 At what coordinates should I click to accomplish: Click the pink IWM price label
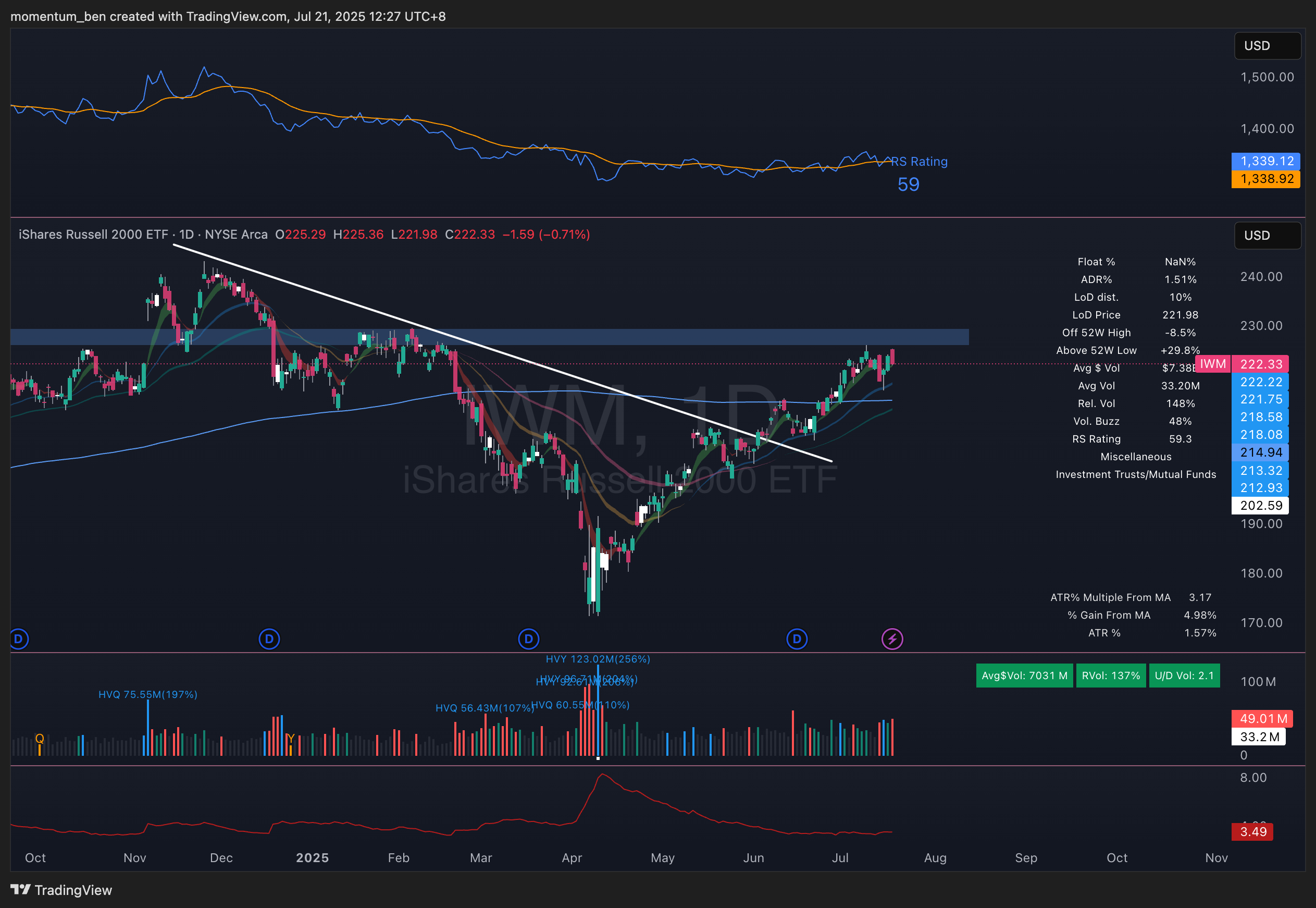coord(1212,364)
